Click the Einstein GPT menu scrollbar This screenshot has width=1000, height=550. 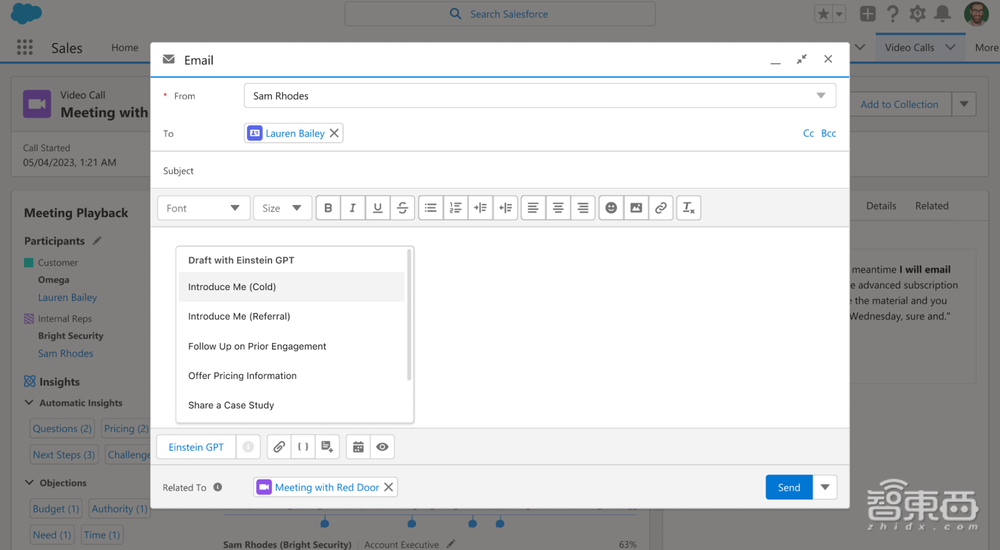(x=409, y=315)
